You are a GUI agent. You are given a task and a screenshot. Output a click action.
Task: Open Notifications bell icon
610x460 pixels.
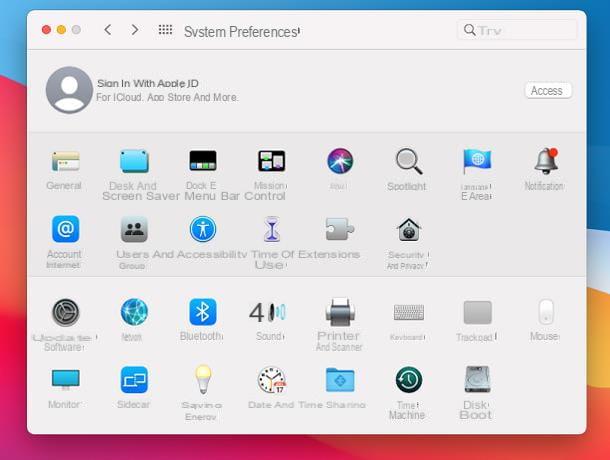[546, 161]
